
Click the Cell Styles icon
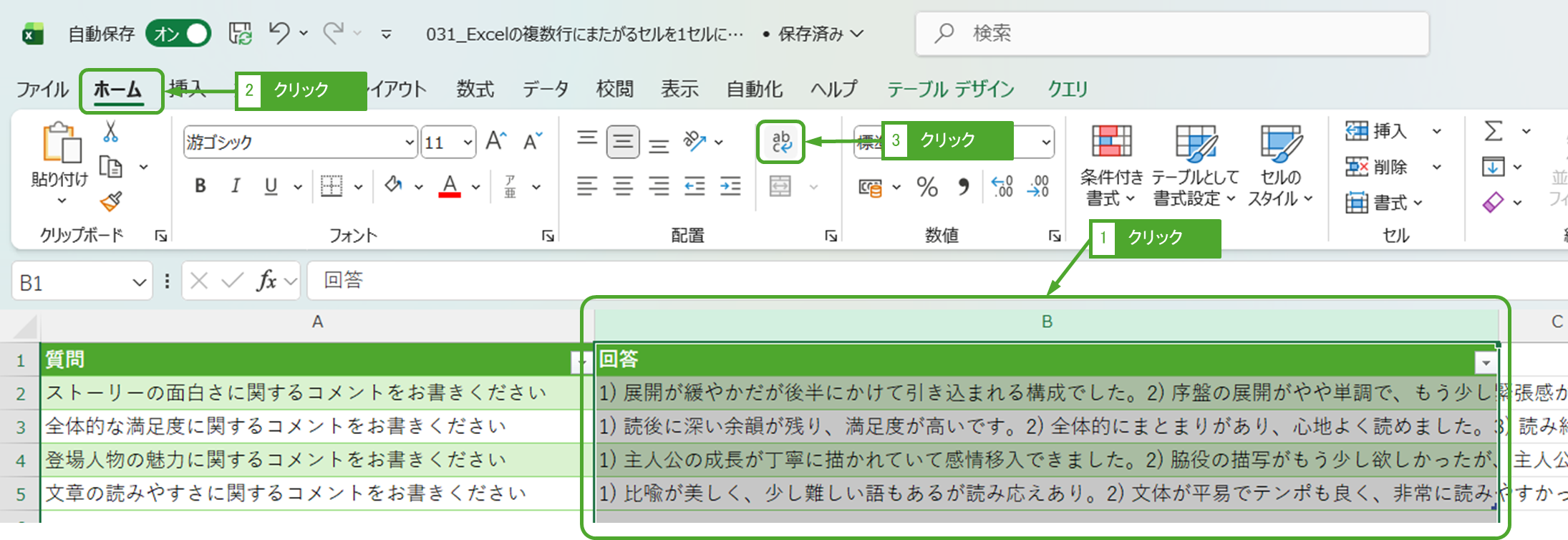click(x=1280, y=143)
